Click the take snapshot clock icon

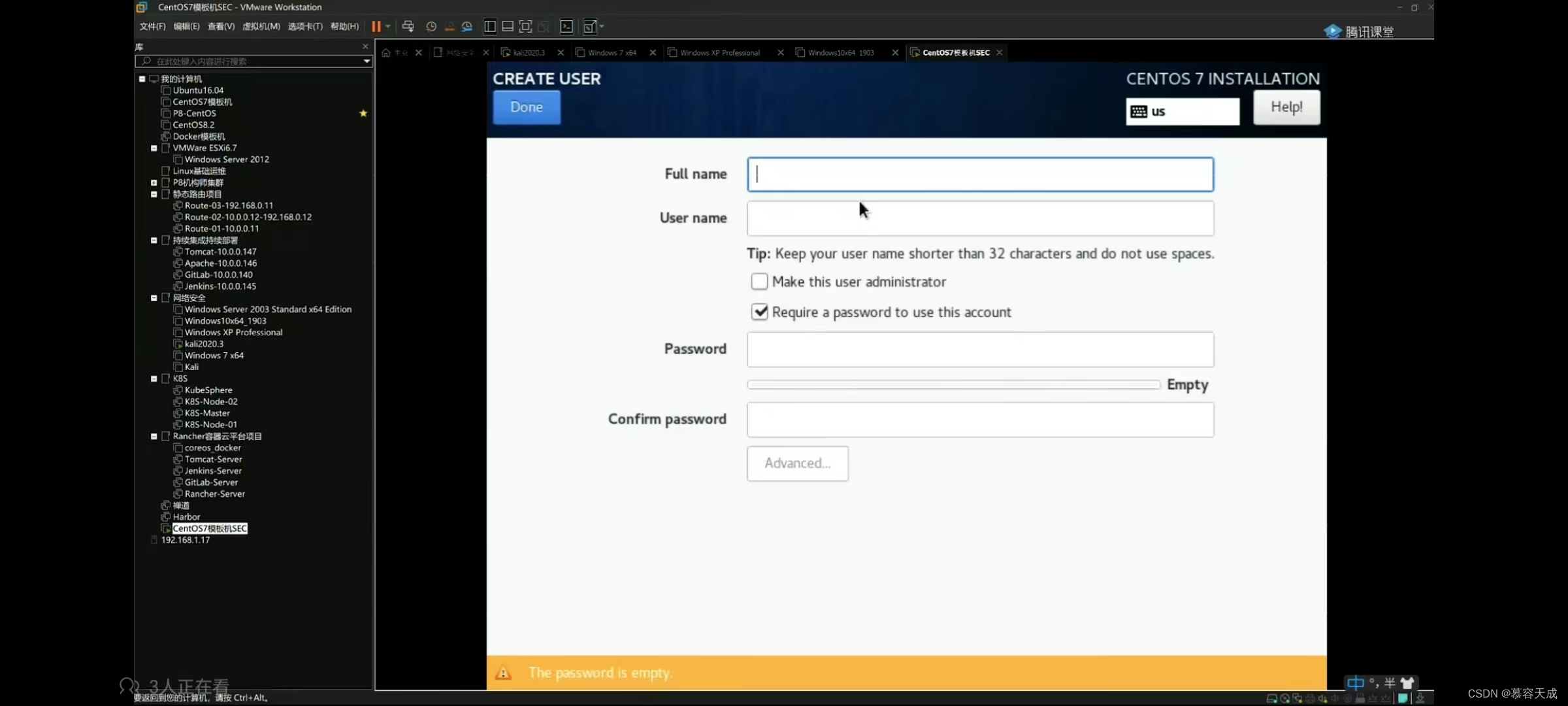click(431, 27)
